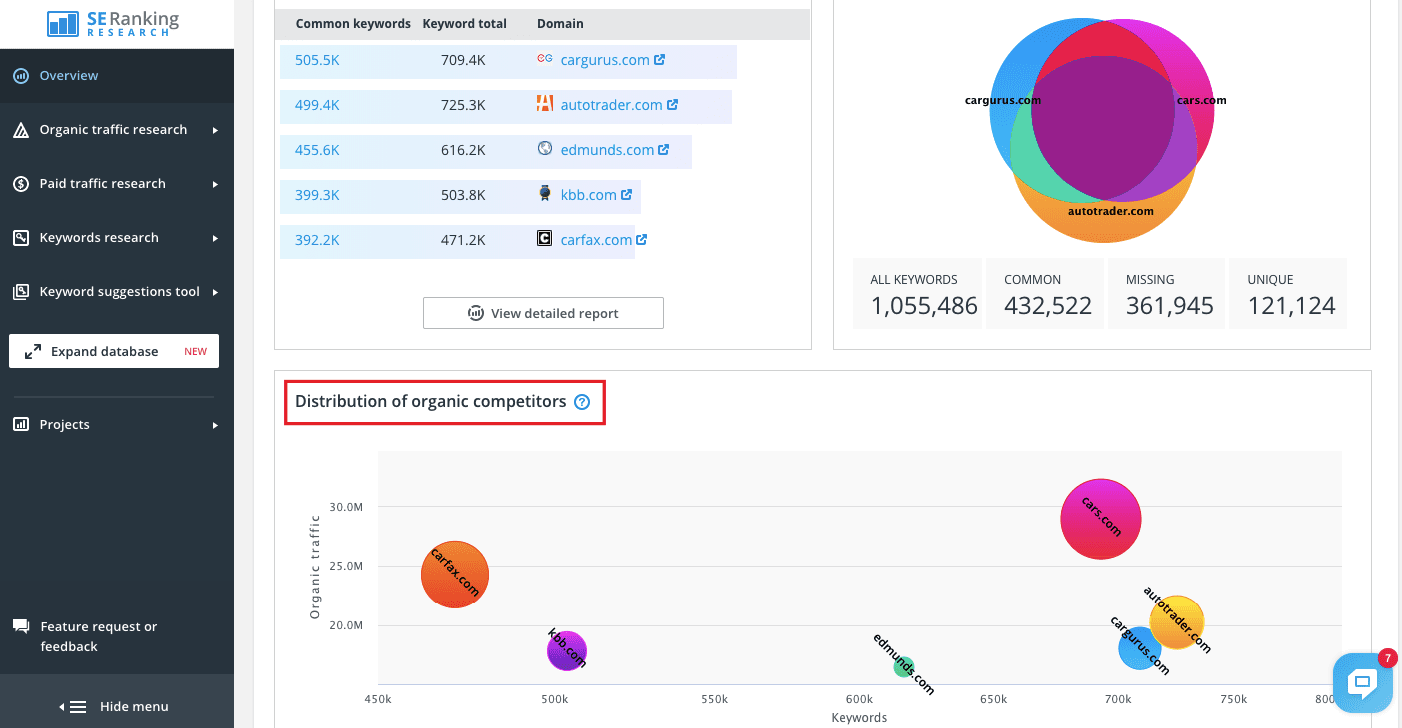
Task: Click the Keyword total column header
Action: point(465,23)
